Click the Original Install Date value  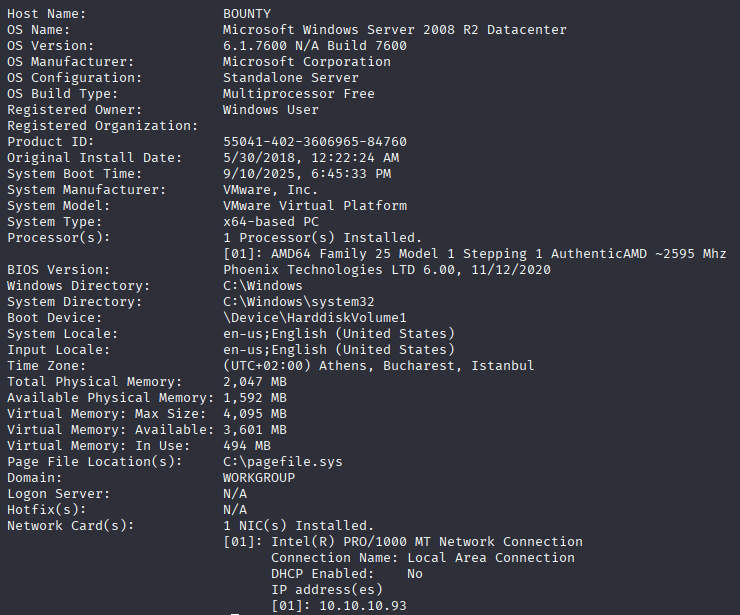[311, 158]
